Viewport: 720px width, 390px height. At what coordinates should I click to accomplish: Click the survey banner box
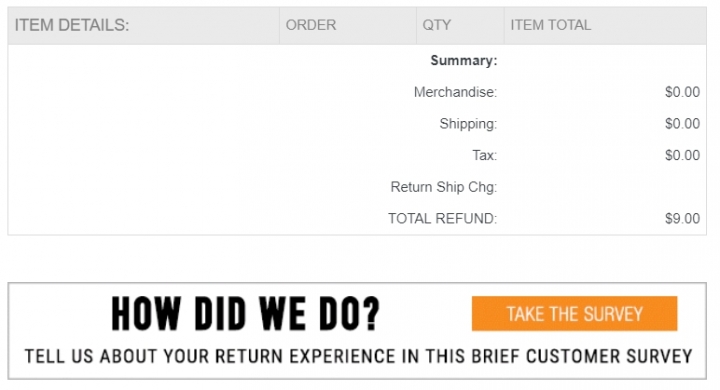pyautogui.click(x=357, y=331)
